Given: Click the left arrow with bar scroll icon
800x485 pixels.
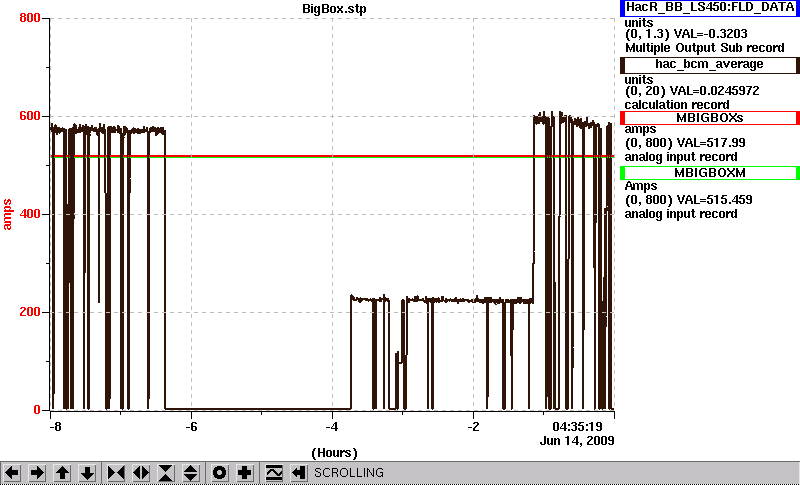Looking at the screenshot, I should 299,473.
